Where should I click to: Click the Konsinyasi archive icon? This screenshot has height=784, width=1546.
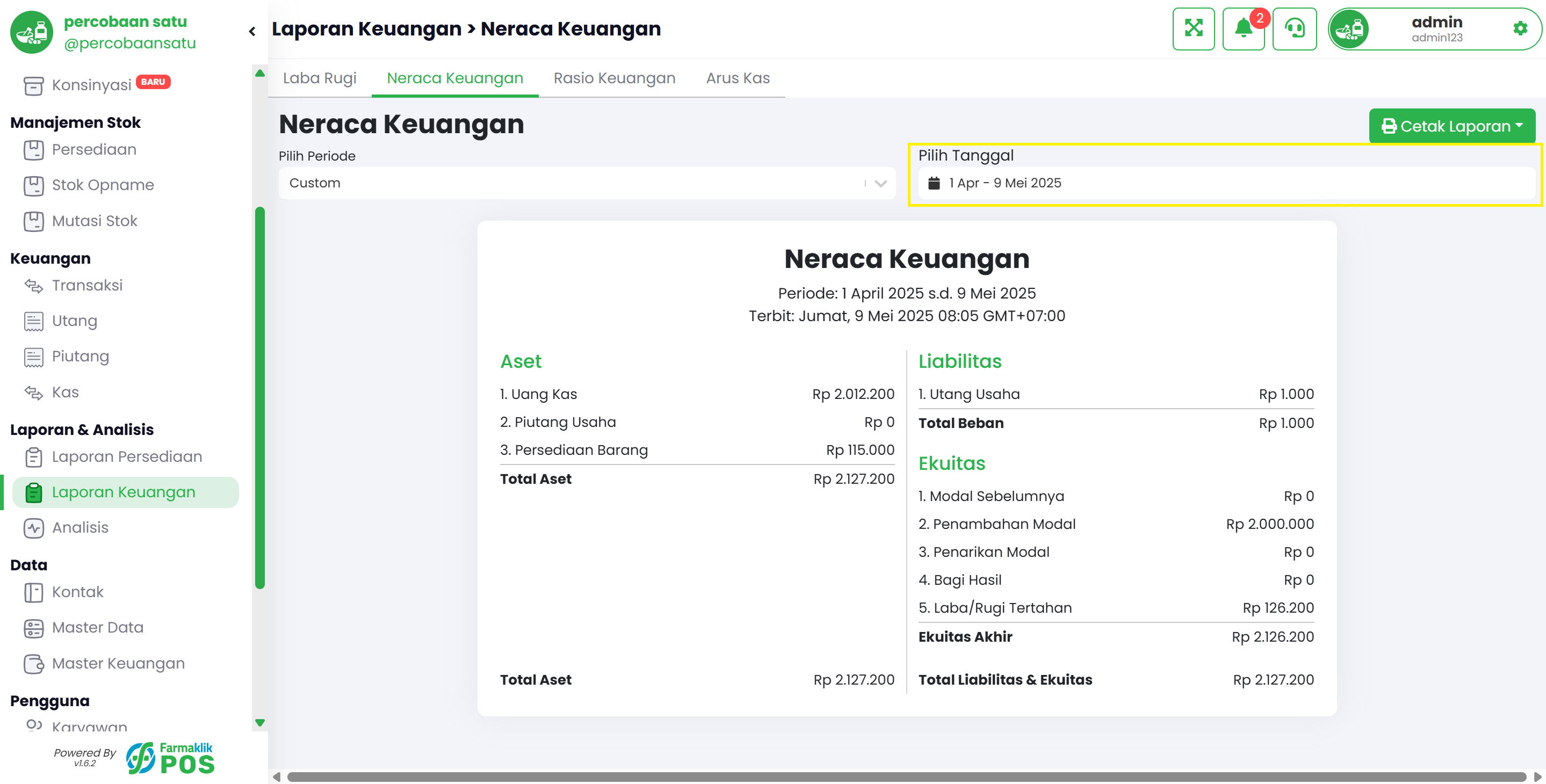point(34,85)
